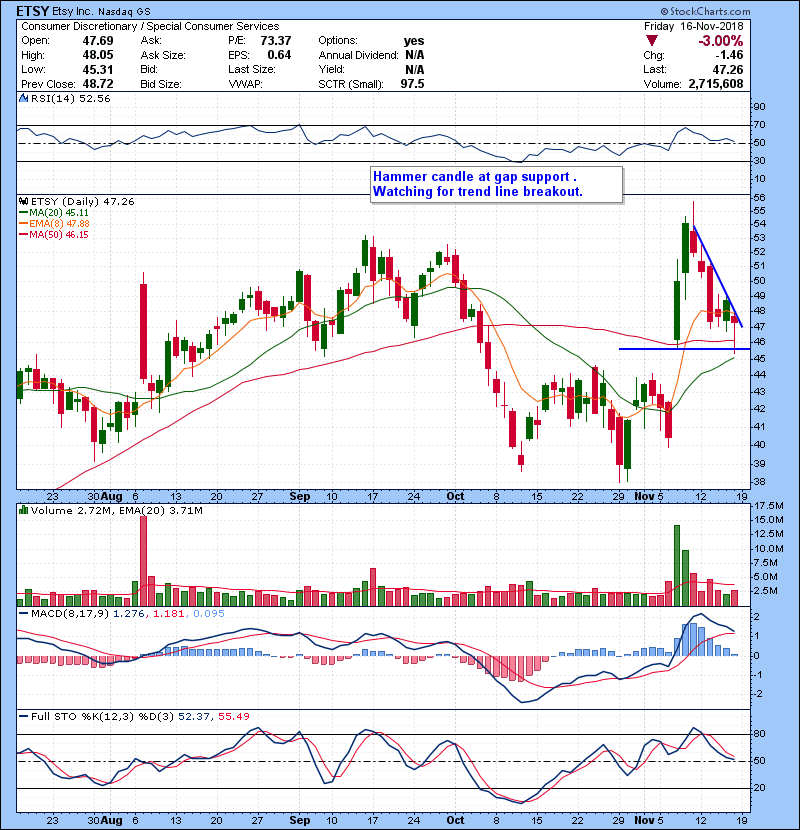Click the header Volume value 2,715,608
The image size is (800, 830).
[x=716, y=84]
